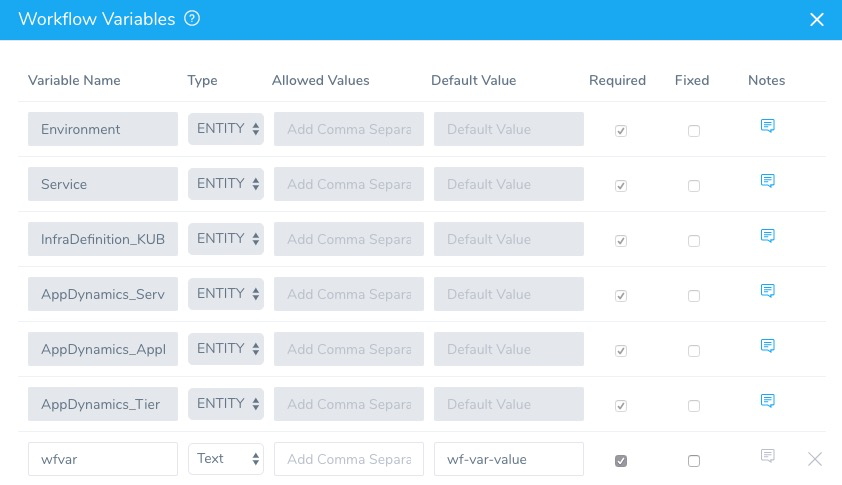Toggle Required checkbox for the Service row
Viewport: 842px width, 485px height.
pos(621,186)
